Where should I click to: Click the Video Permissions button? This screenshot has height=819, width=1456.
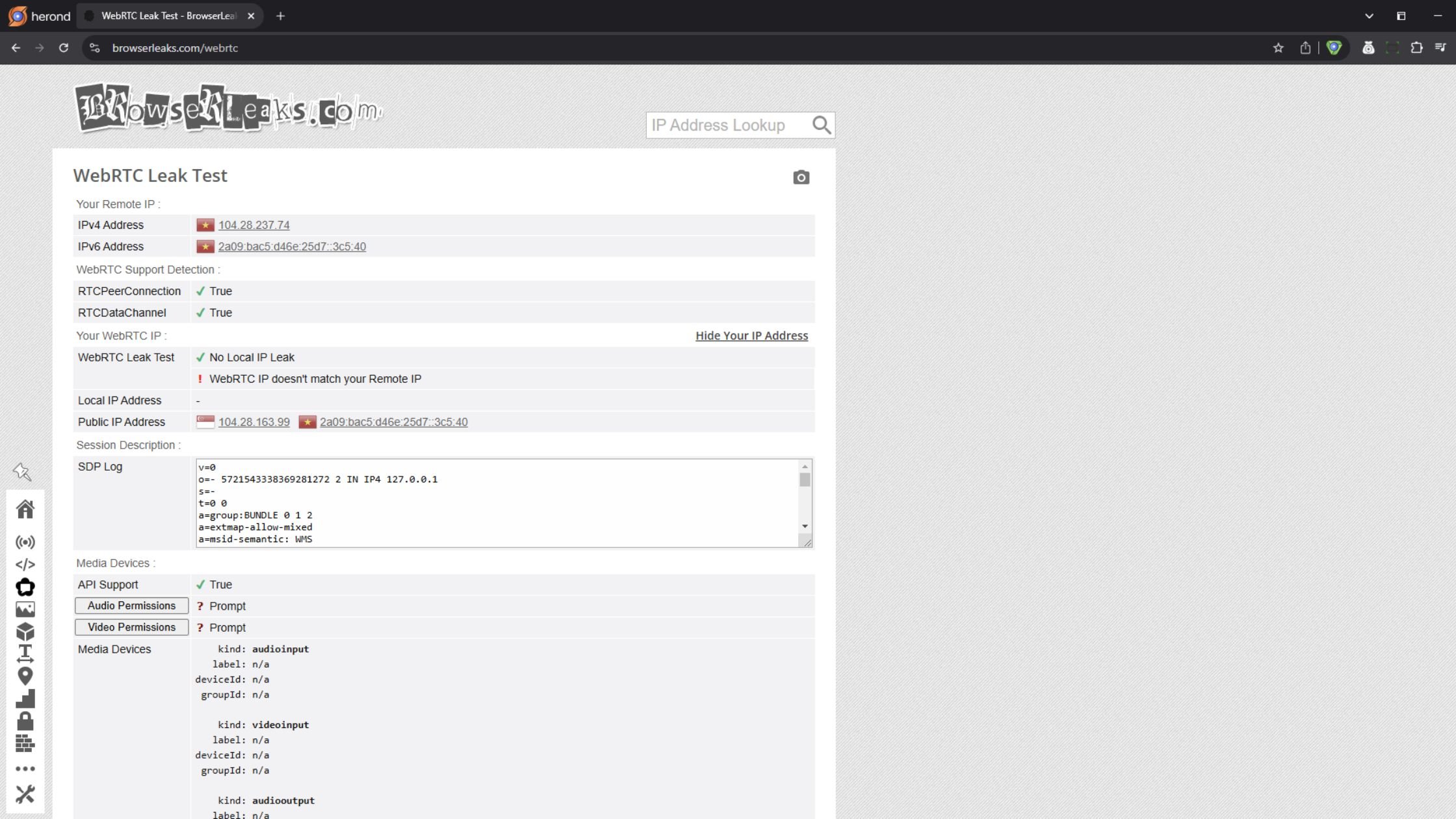pyautogui.click(x=131, y=627)
